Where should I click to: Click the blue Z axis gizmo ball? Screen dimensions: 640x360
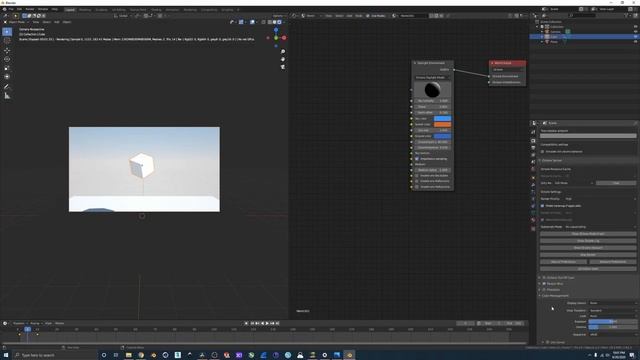pos(276,30)
